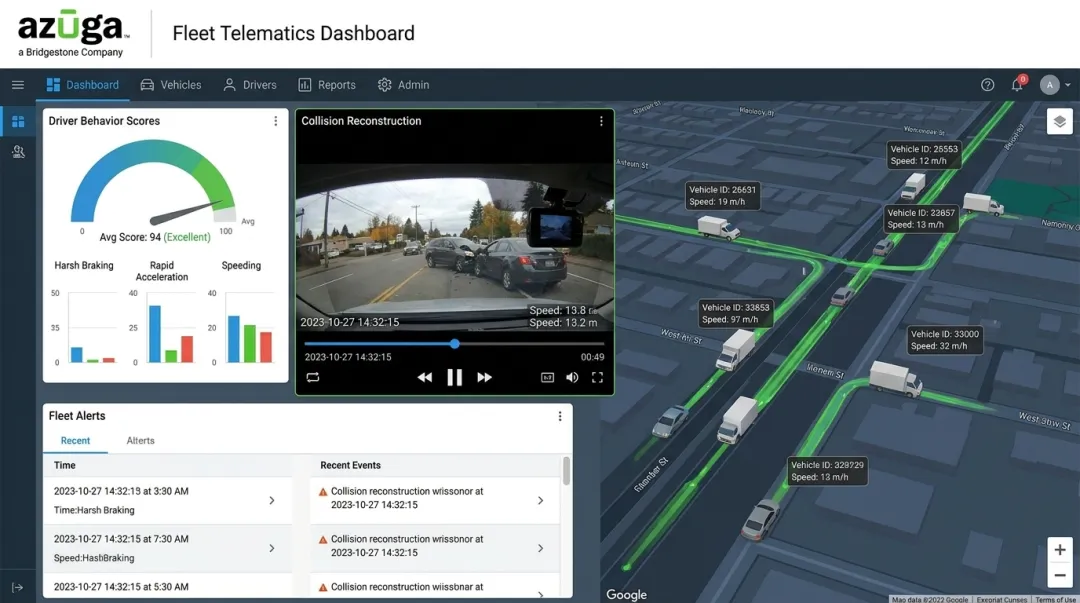Rewind the collision video
The height and width of the screenshot is (603, 1080).
(x=424, y=377)
